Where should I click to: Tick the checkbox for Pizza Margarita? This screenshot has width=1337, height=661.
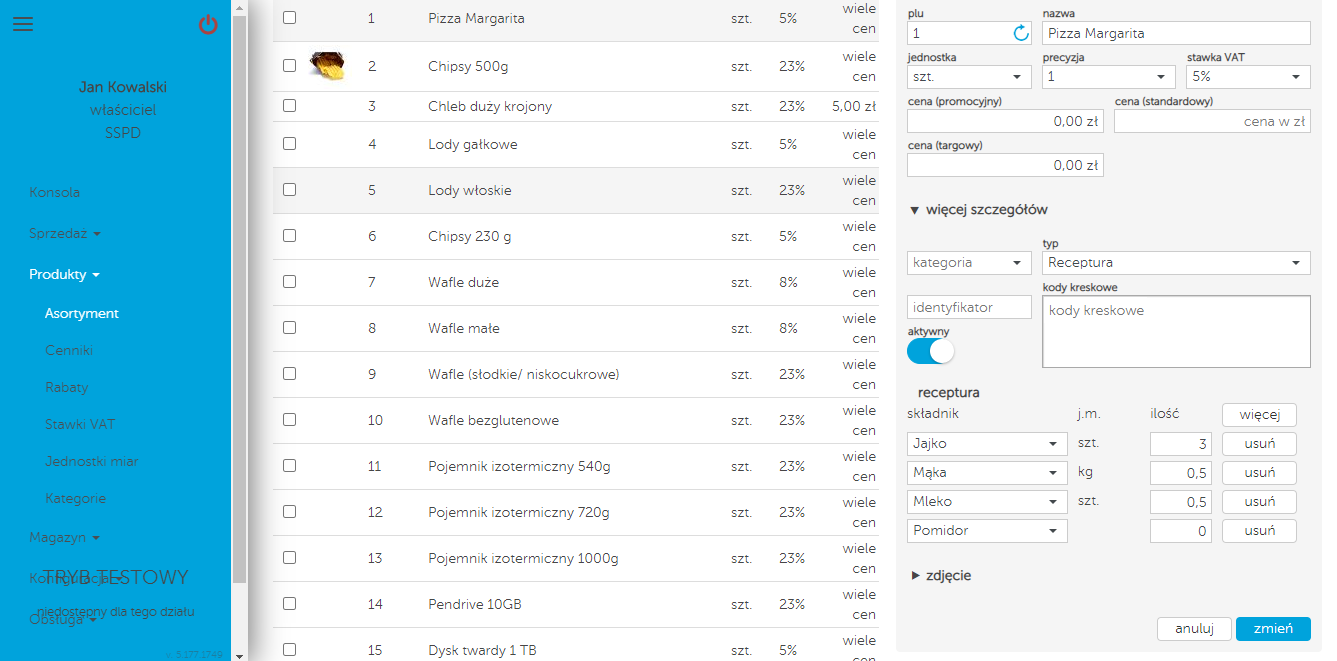[290, 18]
